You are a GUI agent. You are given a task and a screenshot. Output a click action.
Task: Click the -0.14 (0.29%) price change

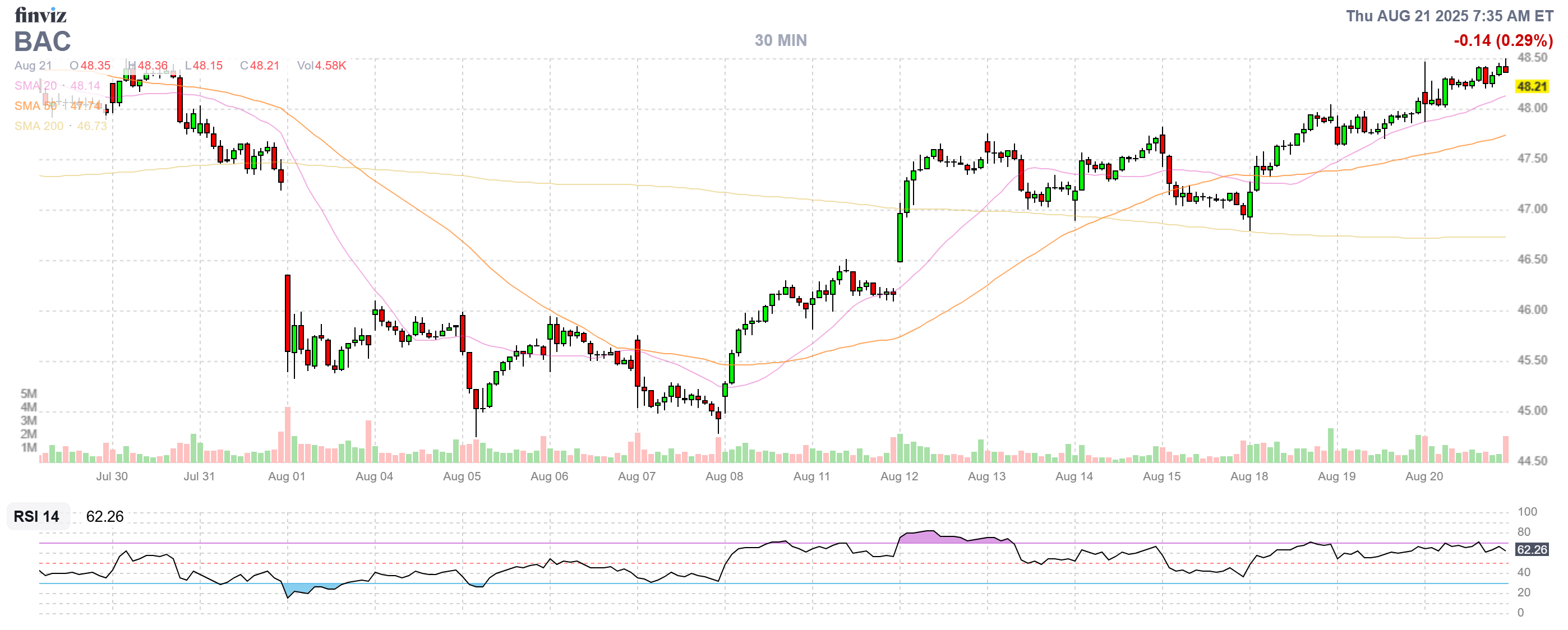(1502, 41)
